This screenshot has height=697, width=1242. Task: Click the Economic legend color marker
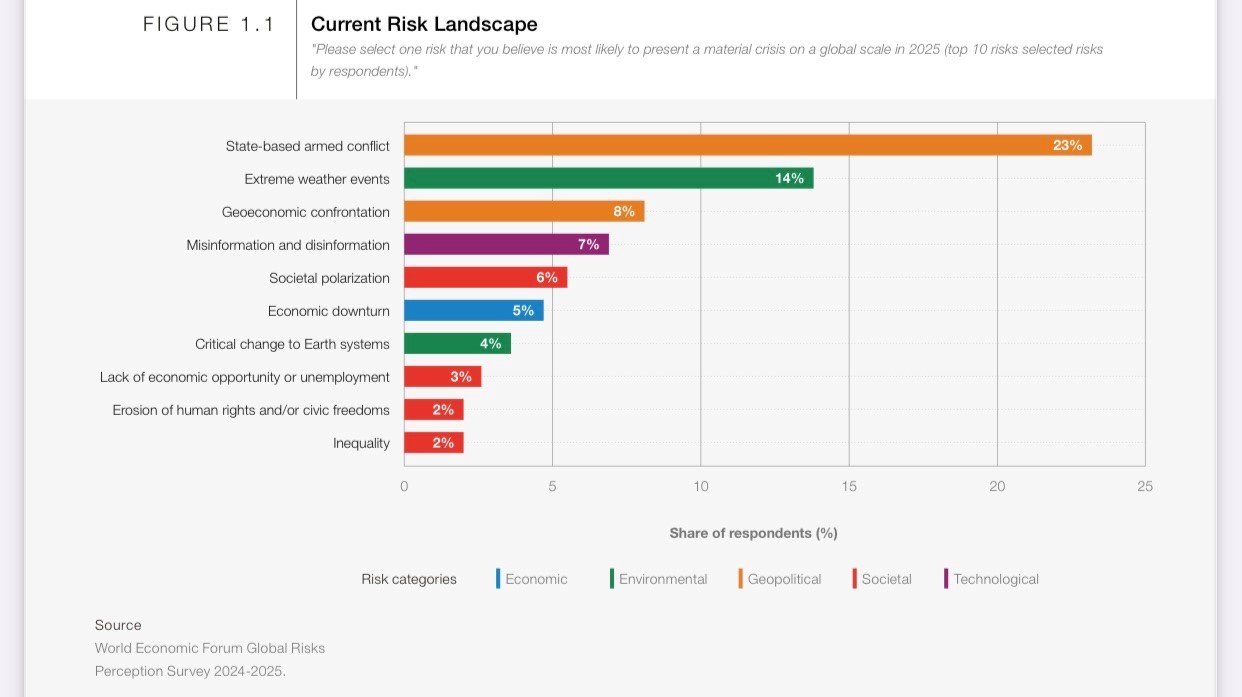(498, 578)
